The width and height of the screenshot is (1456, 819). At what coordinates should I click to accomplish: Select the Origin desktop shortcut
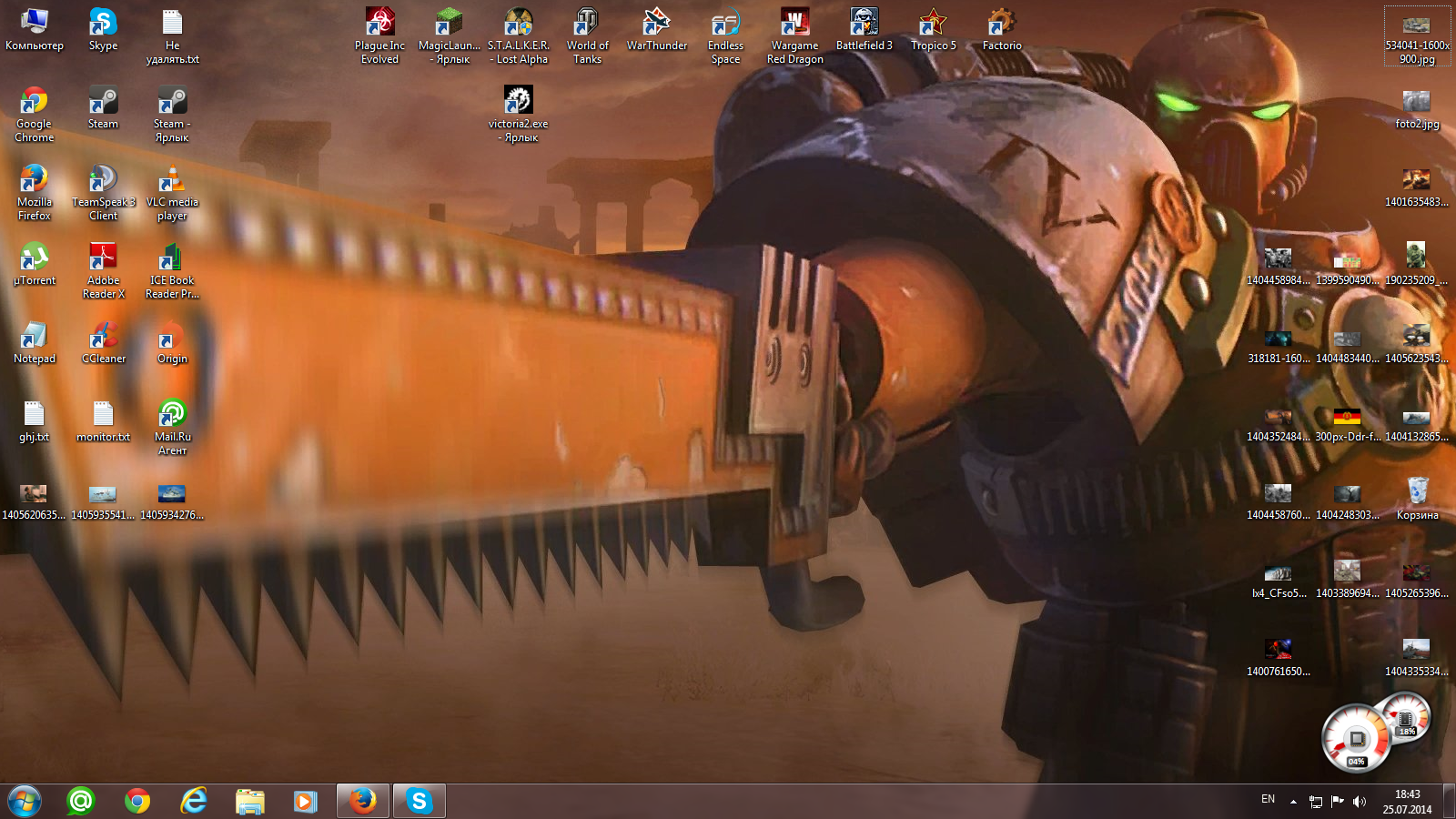tap(172, 342)
